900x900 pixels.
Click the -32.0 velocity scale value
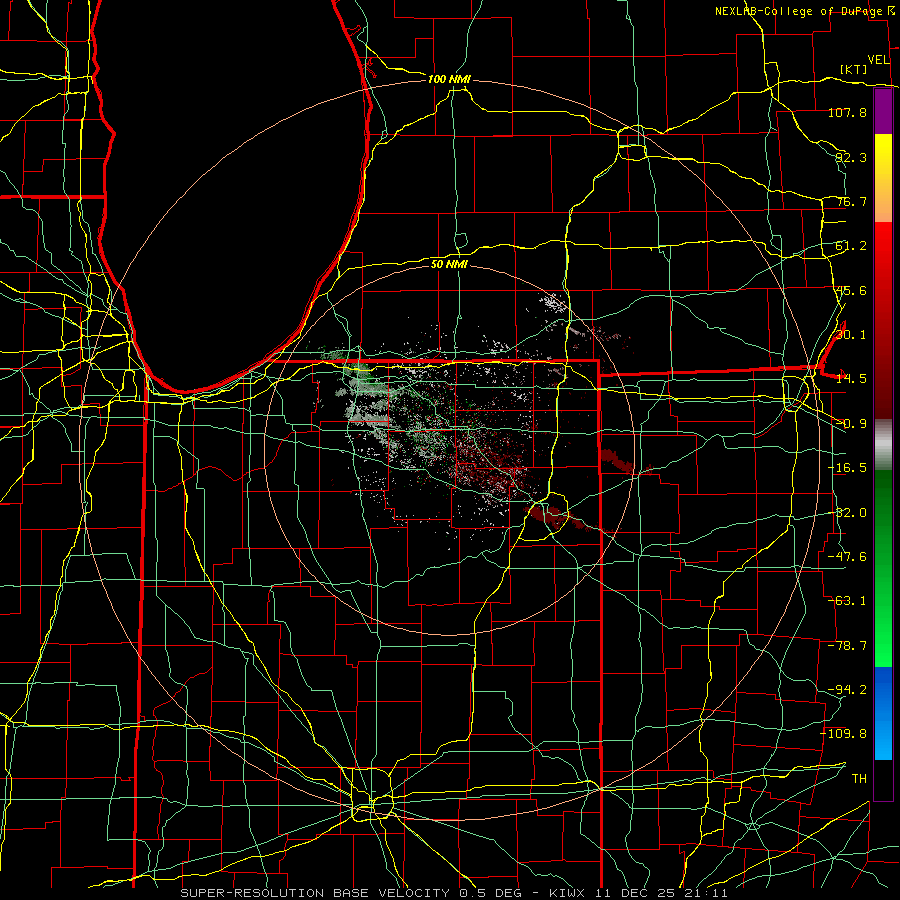click(x=847, y=513)
